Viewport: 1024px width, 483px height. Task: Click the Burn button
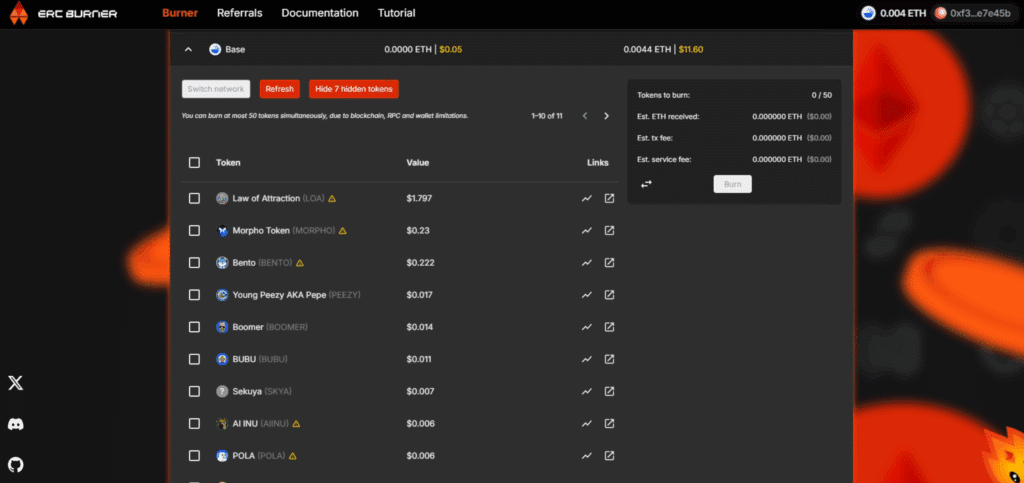coord(732,184)
